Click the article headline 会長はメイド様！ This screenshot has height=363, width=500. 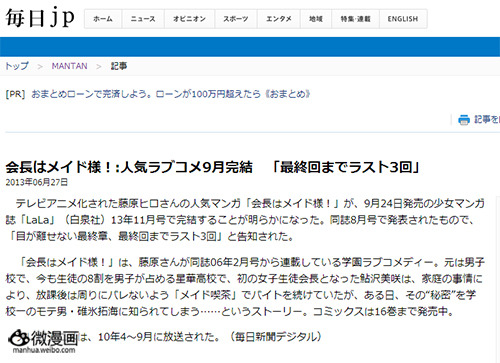pos(212,167)
